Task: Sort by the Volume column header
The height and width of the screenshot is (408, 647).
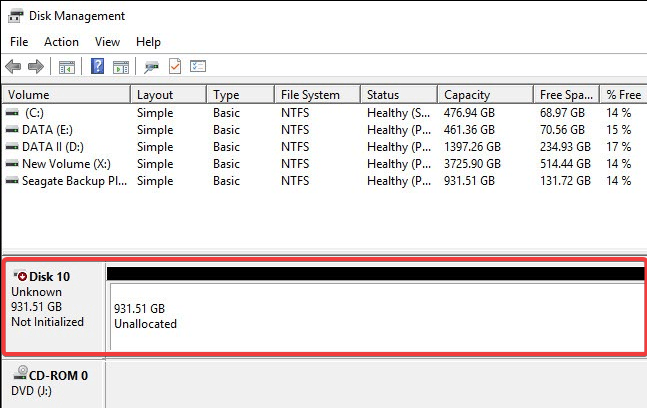Action: (66, 94)
